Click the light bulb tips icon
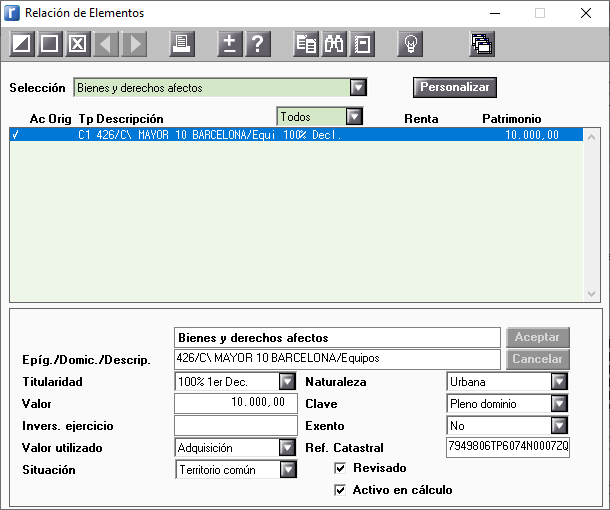 click(410, 44)
